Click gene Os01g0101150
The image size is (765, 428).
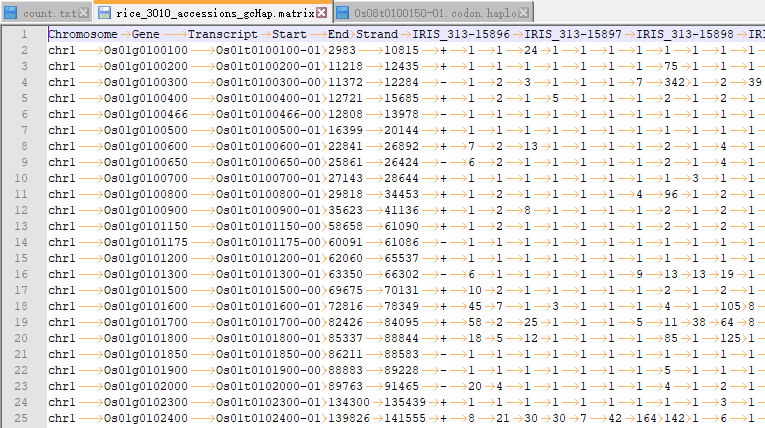pos(145,226)
